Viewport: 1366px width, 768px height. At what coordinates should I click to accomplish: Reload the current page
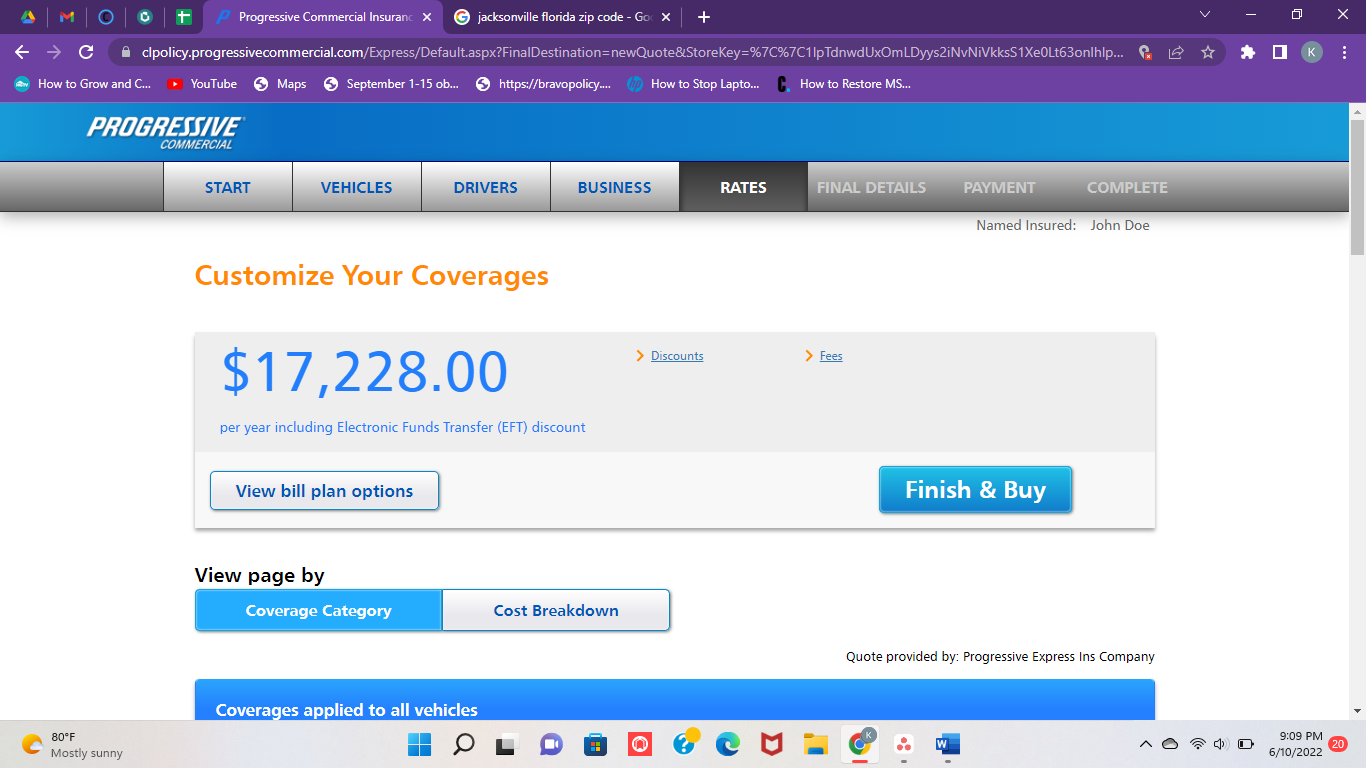click(86, 52)
